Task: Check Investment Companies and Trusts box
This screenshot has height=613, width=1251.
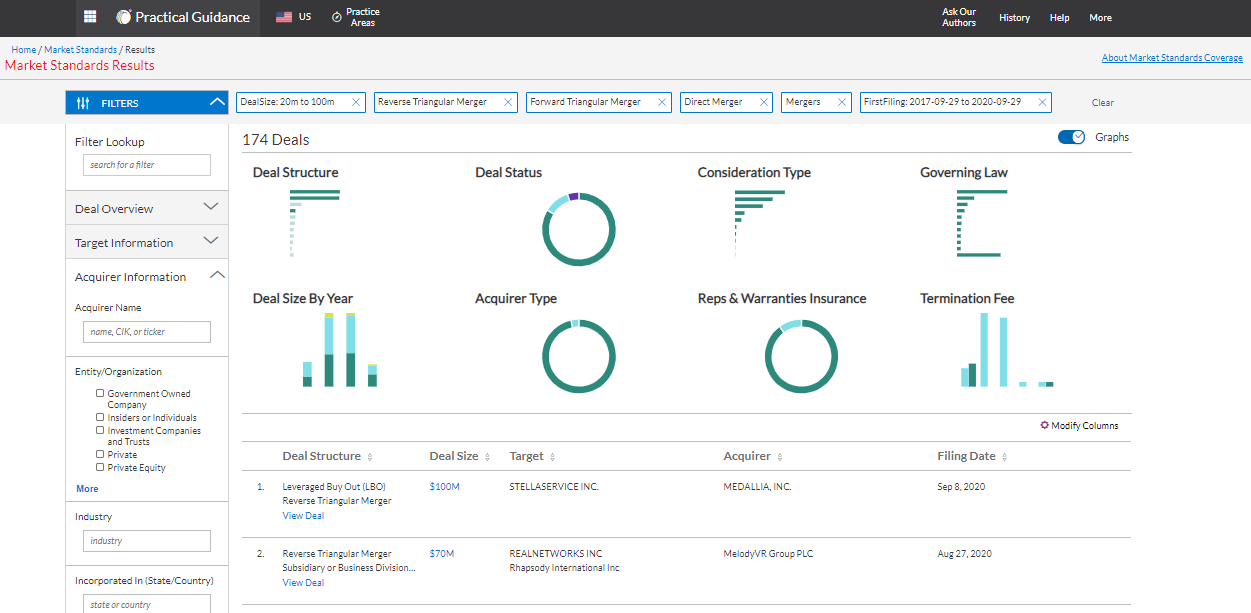Action: click(x=100, y=430)
